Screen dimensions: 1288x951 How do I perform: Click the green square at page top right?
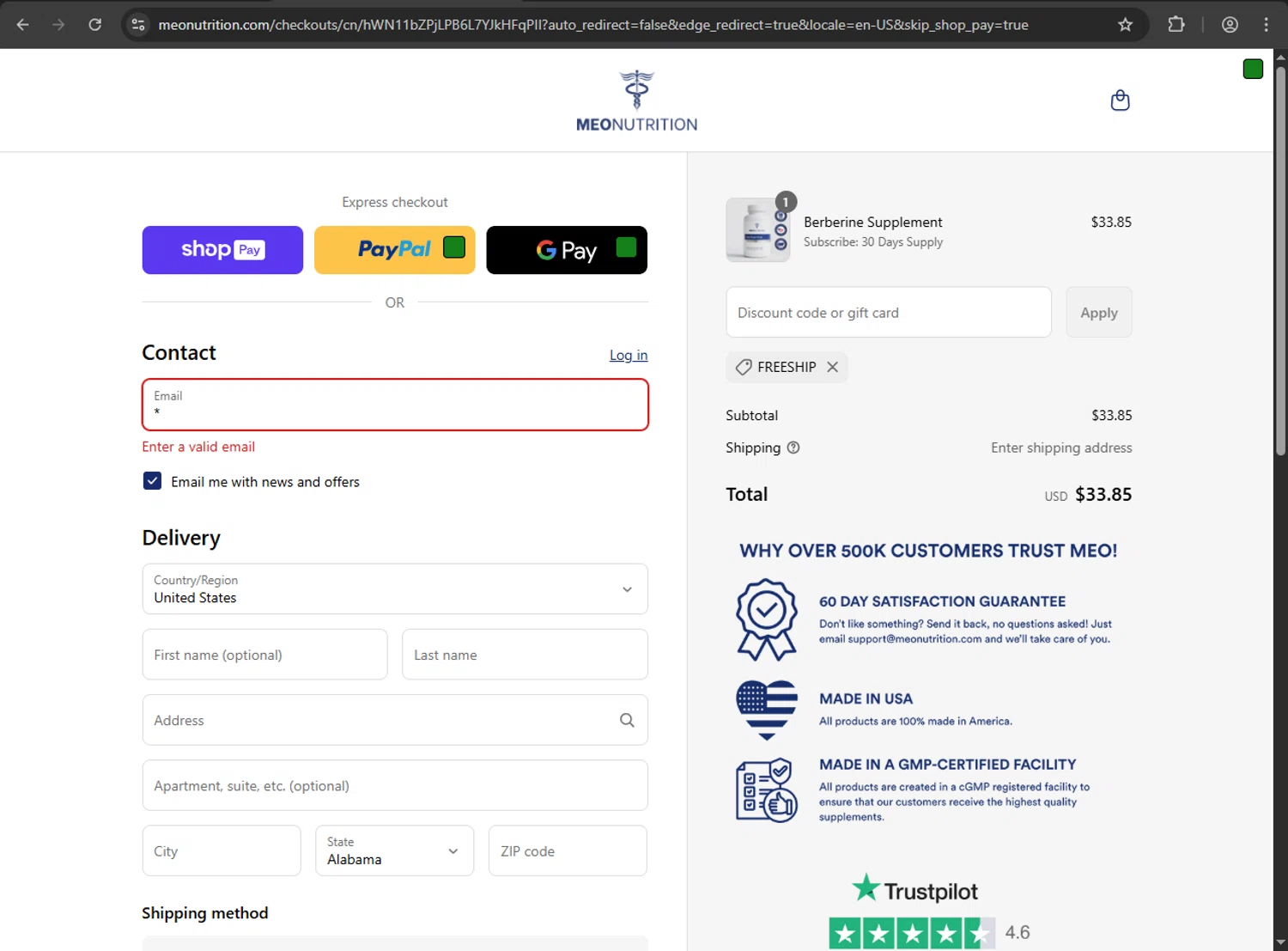coord(1253,70)
